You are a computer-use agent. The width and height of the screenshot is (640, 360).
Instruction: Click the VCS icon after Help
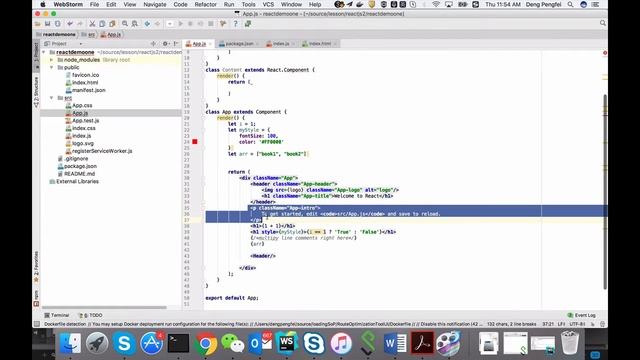click(x=248, y=24)
